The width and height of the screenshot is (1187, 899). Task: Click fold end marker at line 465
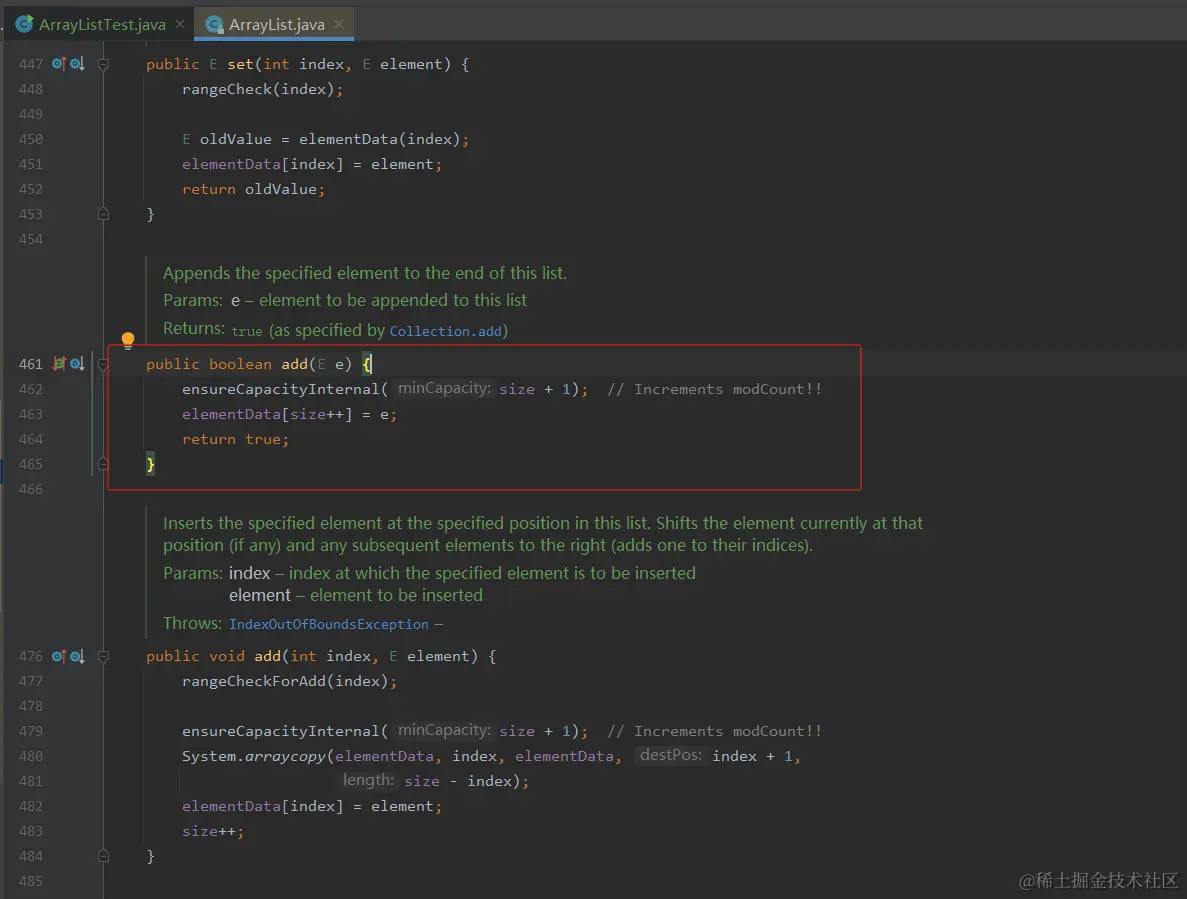coord(104,464)
